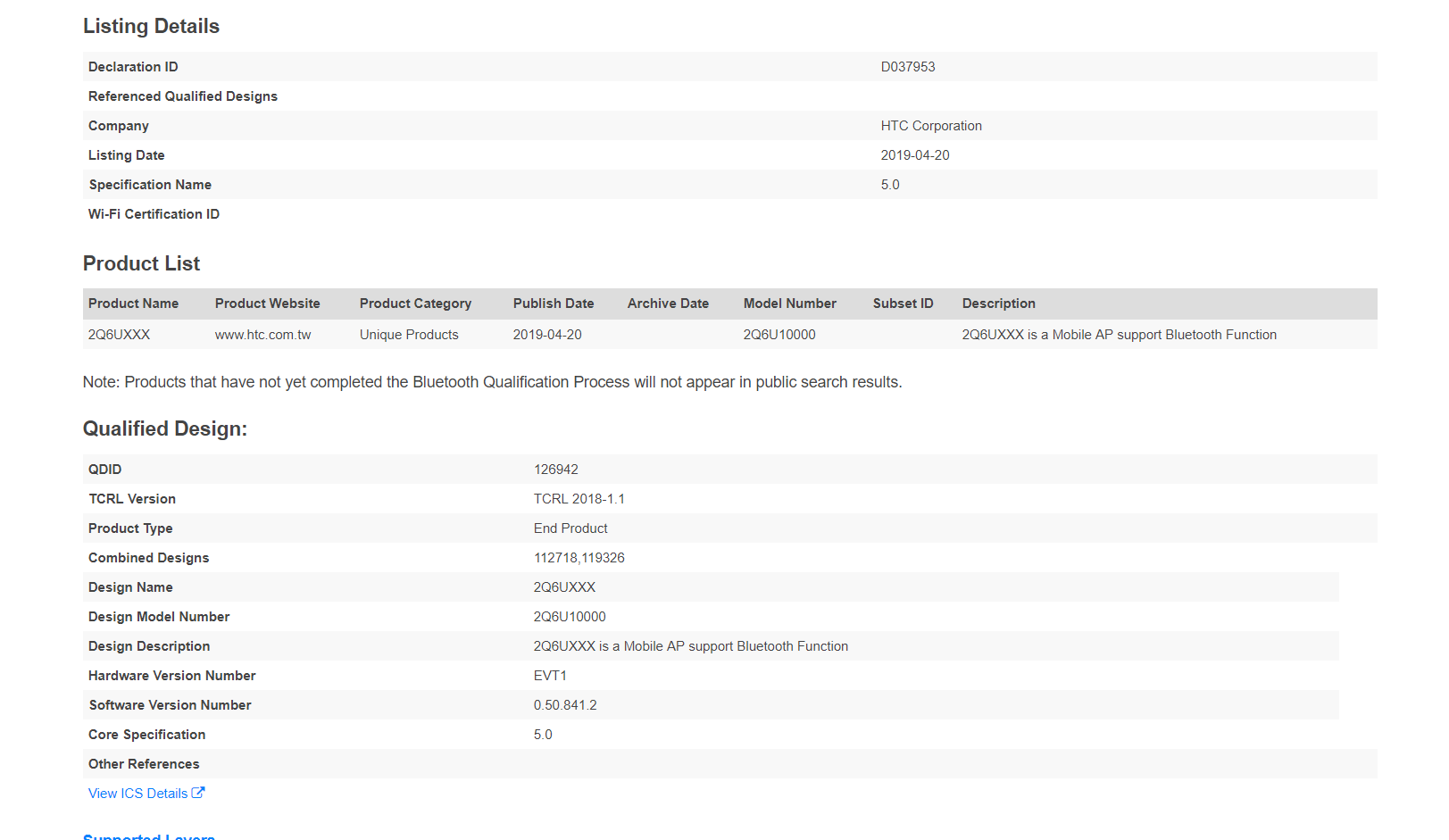Click the 2Q6UXXX product name cell
Image resolution: width=1449 pixels, height=840 pixels.
[x=119, y=335]
